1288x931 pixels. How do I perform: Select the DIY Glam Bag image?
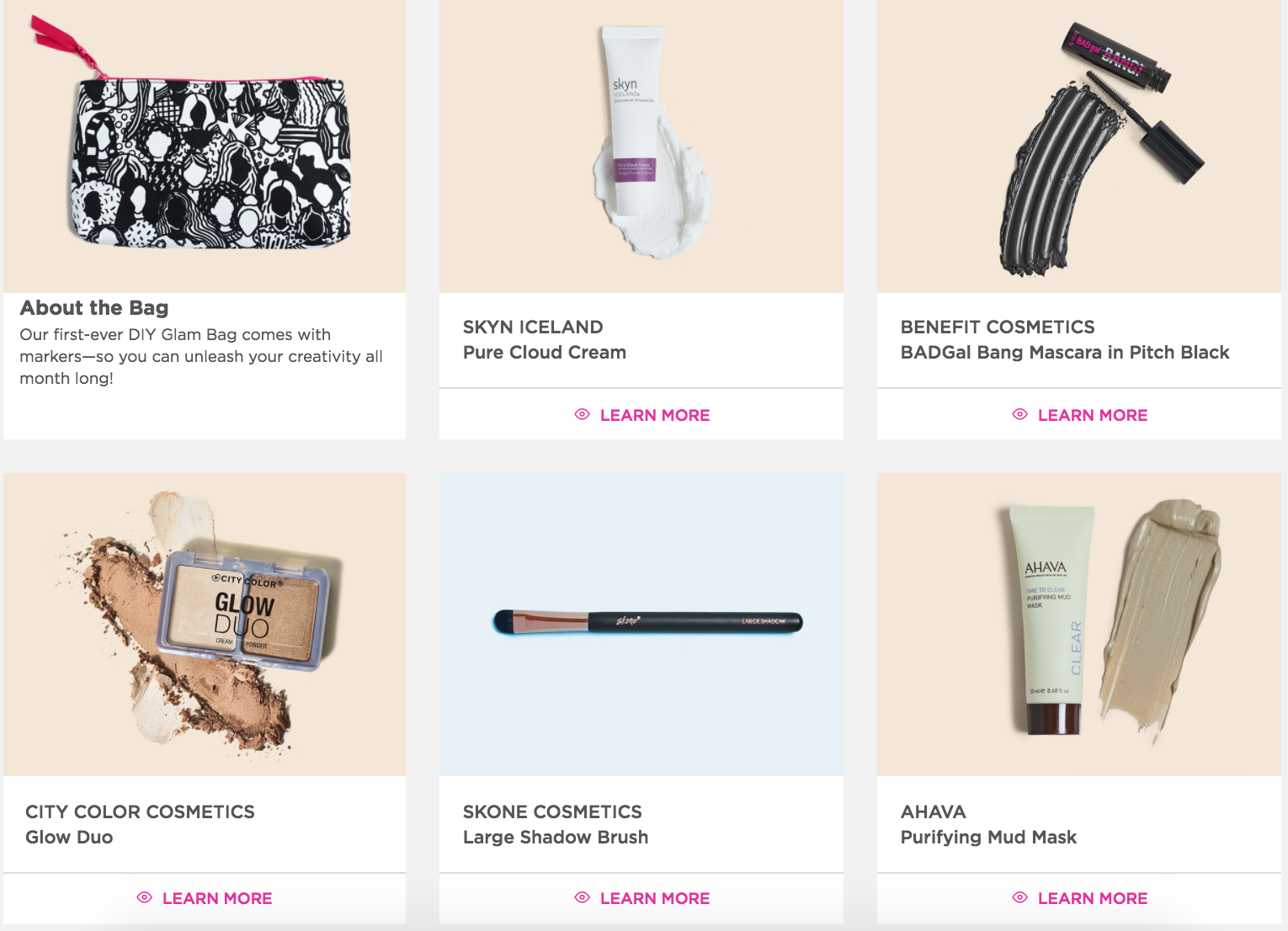[205, 146]
